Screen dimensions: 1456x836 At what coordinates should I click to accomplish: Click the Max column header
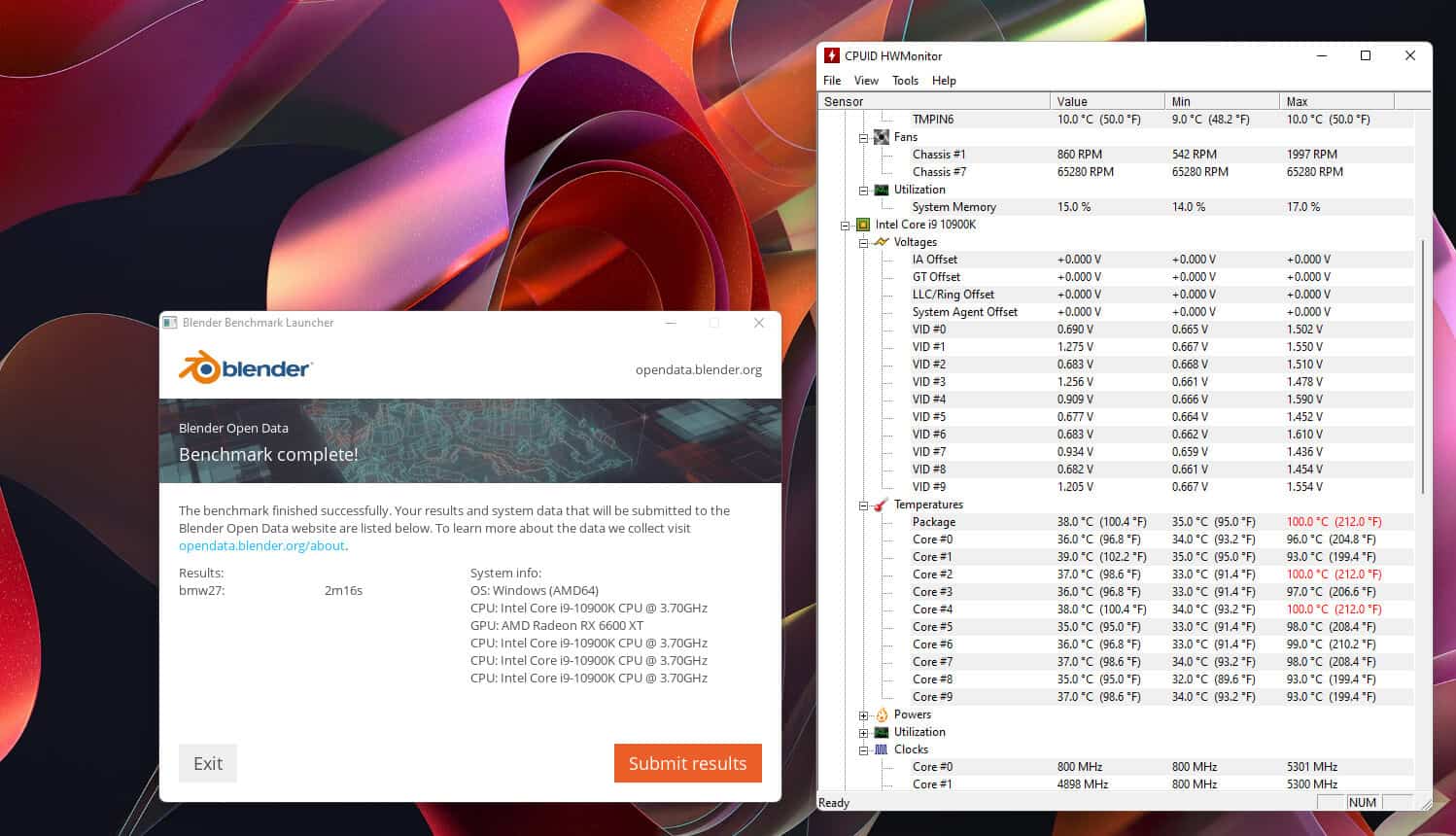(1336, 101)
